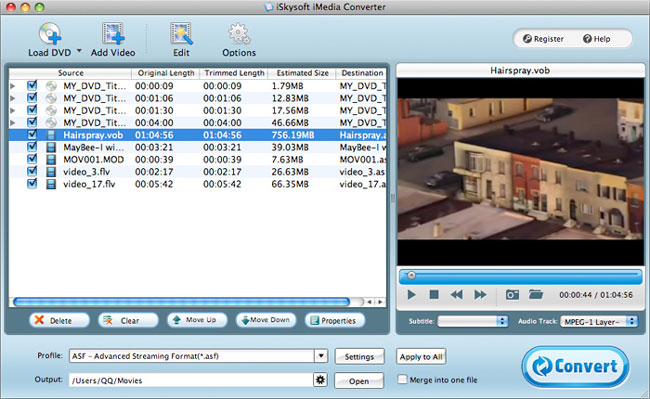Uncheck the 12.83MB MY_DVD title checkbox
Viewport: 650px width, 399px height.
(x=32, y=98)
